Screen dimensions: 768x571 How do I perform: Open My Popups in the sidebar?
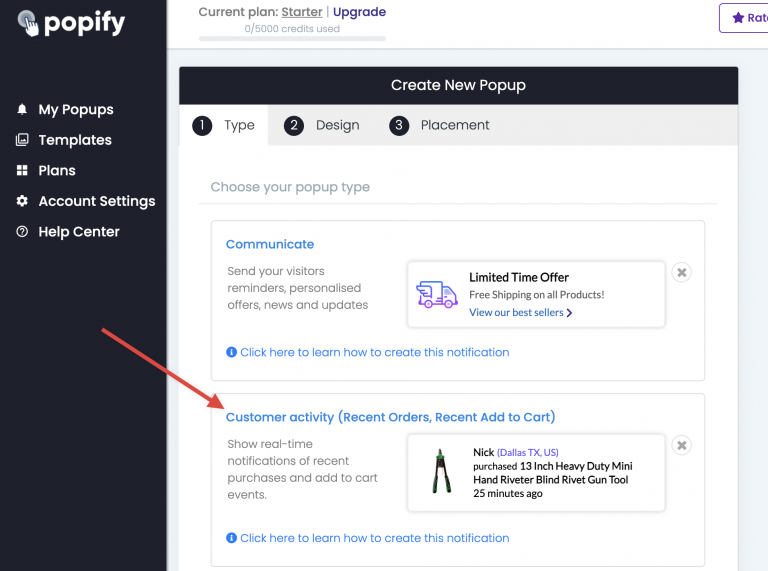click(x=76, y=110)
